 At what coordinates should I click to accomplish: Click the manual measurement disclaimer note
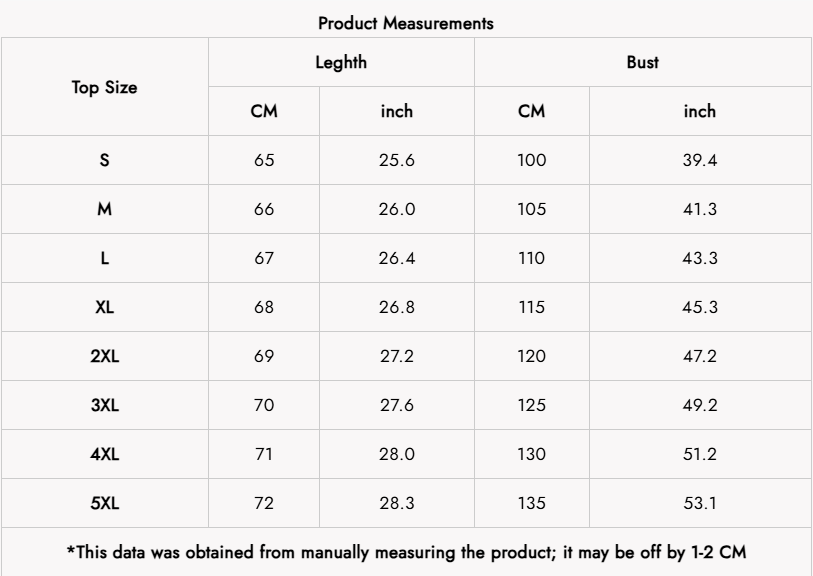406,551
